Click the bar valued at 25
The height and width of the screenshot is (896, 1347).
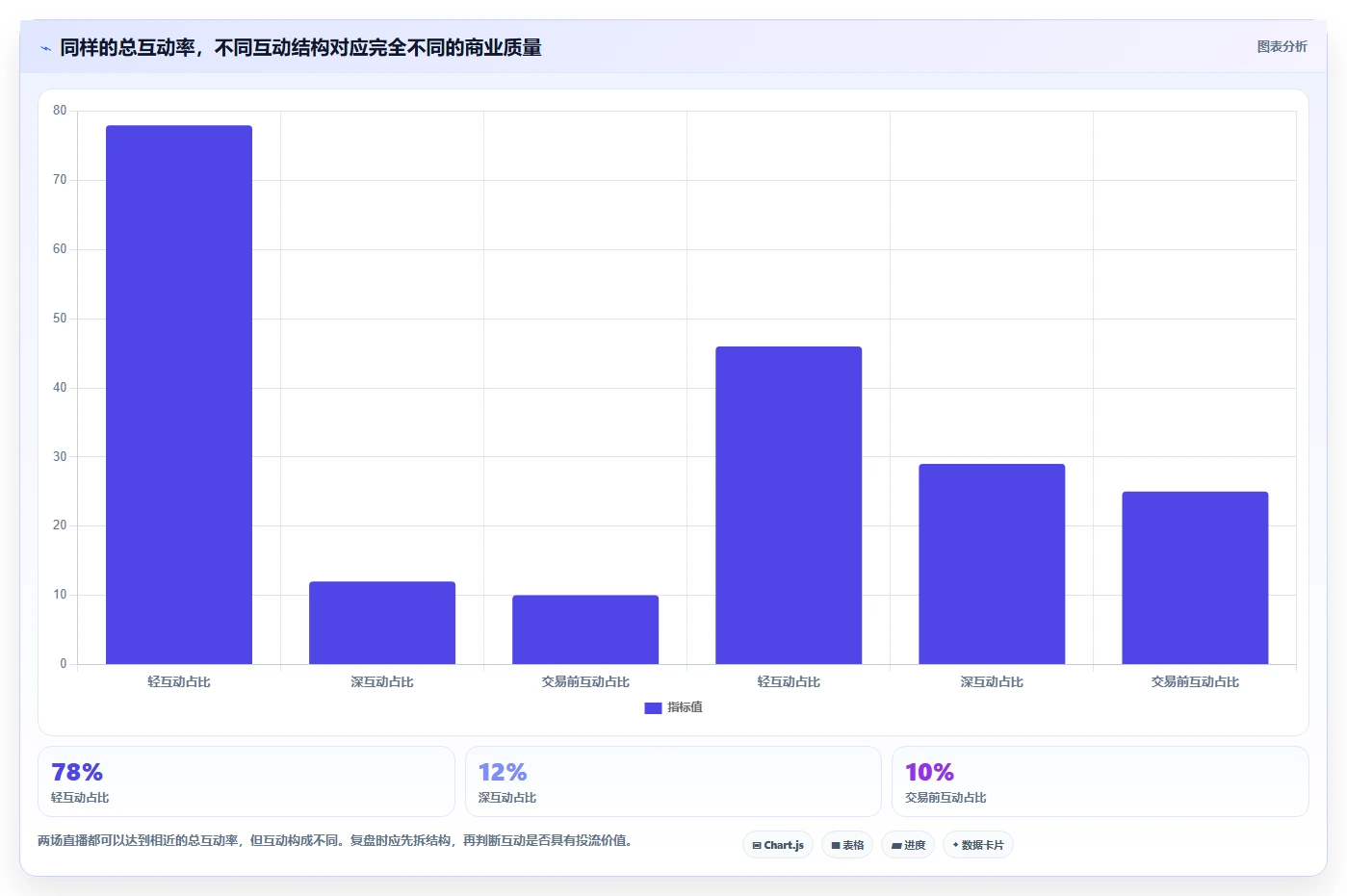click(x=1195, y=577)
